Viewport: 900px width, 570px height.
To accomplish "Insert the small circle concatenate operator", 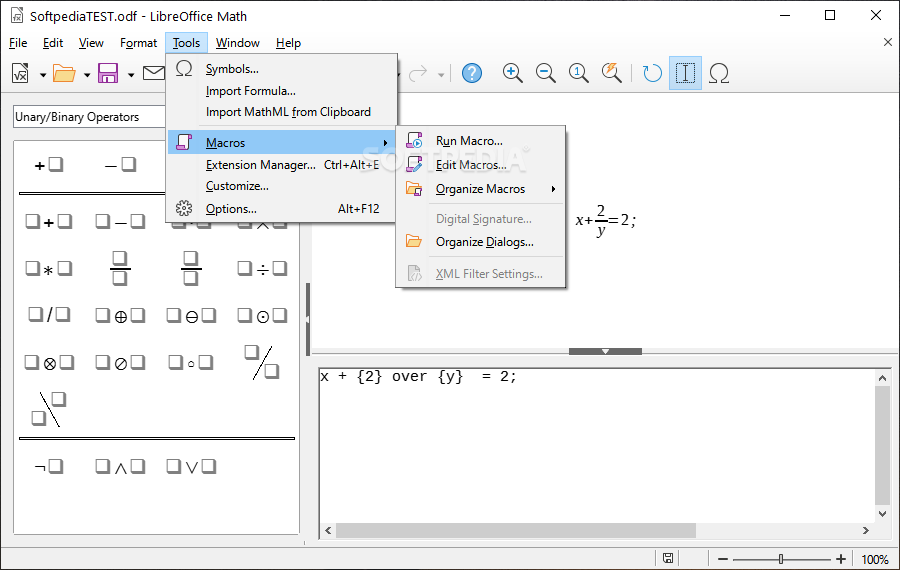I will click(x=191, y=363).
